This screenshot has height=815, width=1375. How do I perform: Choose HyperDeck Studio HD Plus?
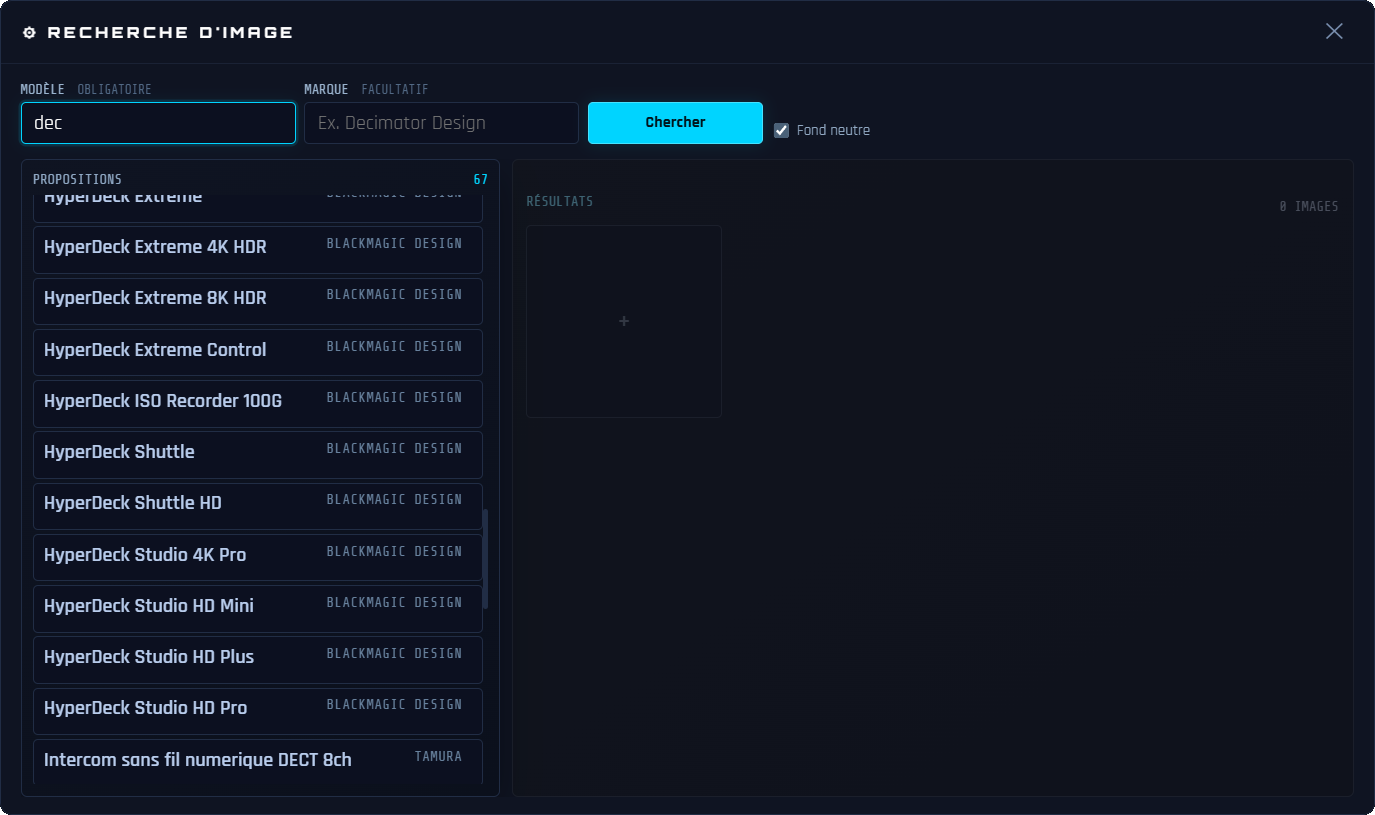click(258, 660)
